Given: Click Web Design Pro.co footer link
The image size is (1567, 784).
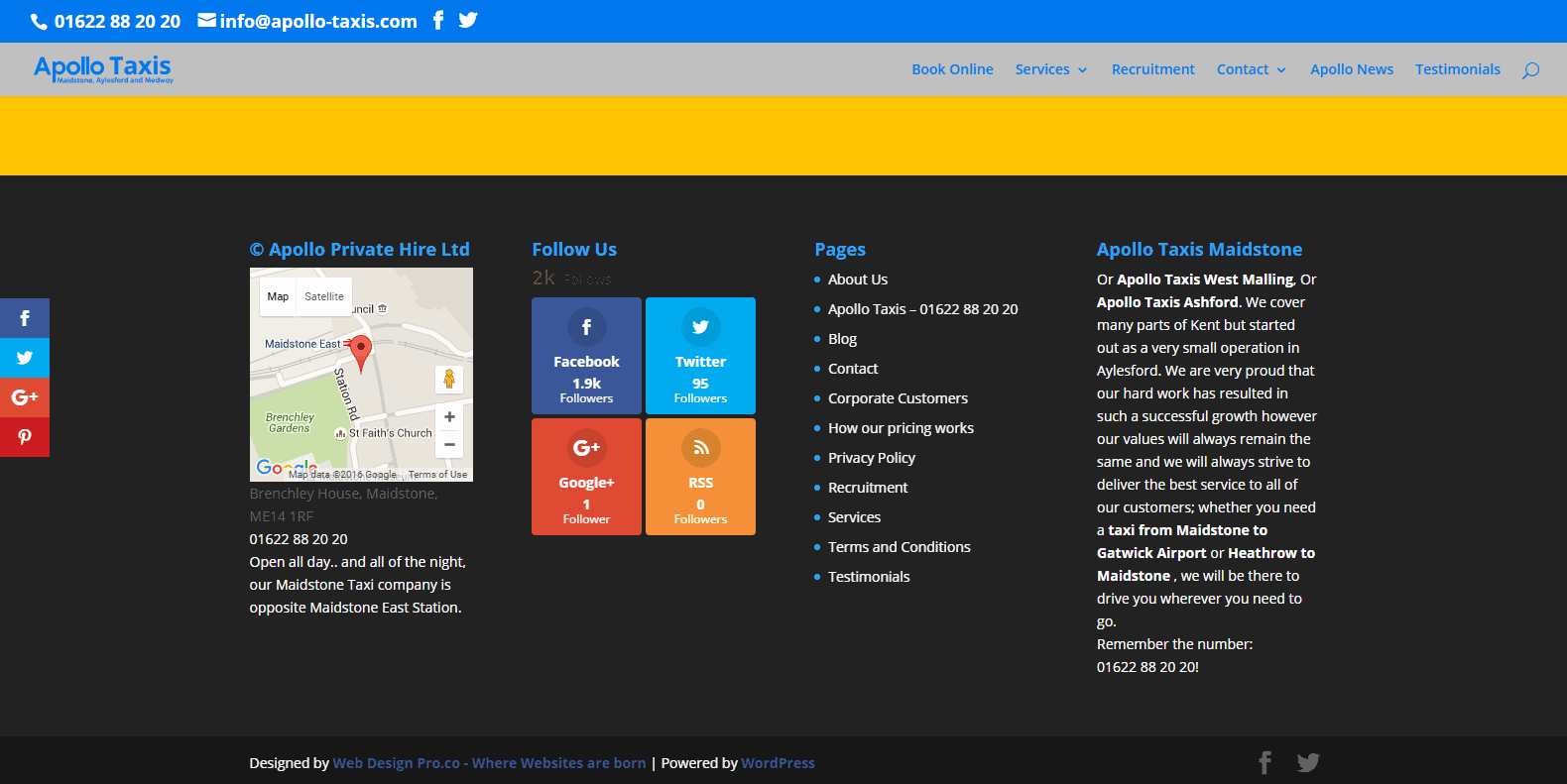Looking at the screenshot, I should pyautogui.click(x=489, y=763).
